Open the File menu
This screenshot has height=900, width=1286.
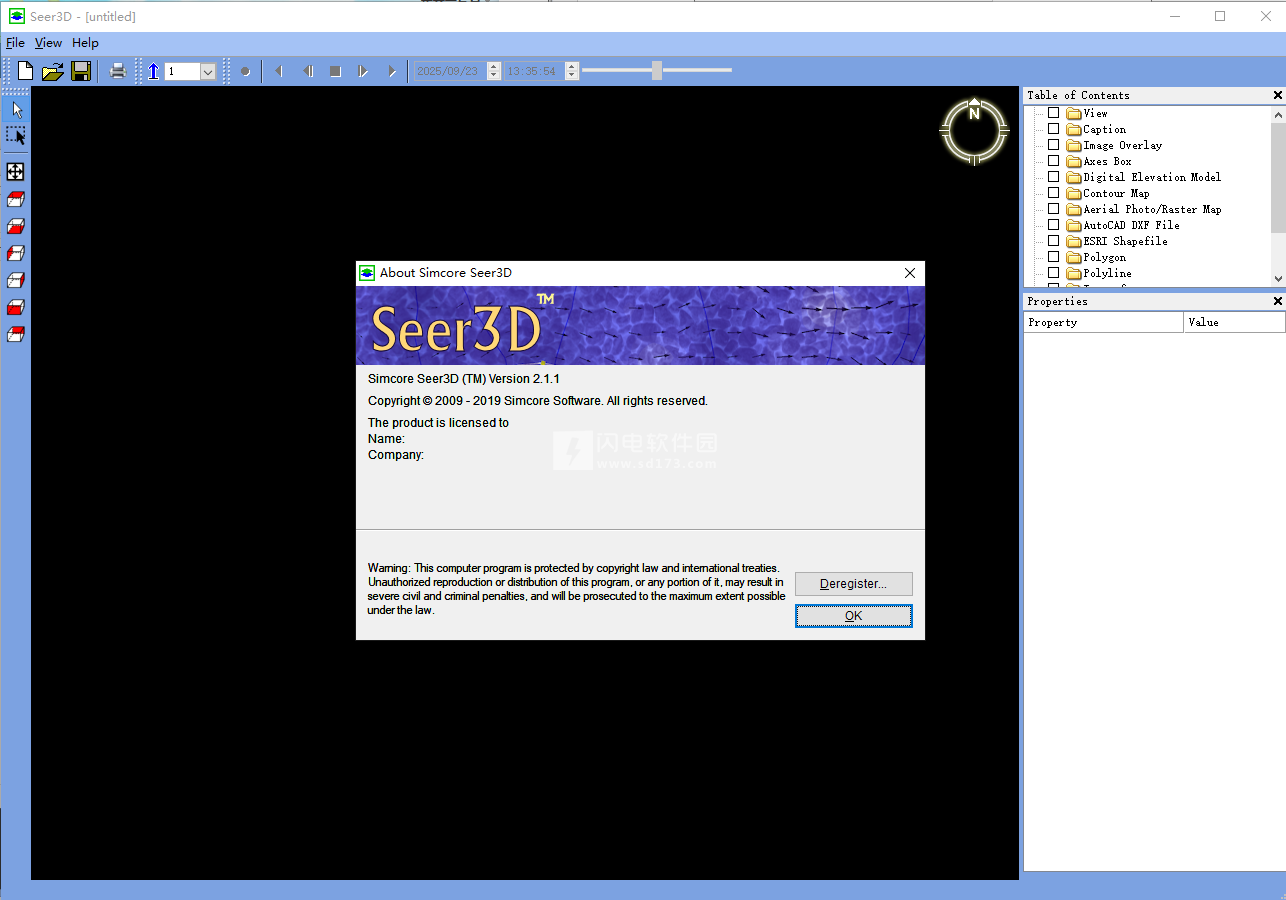coord(15,43)
